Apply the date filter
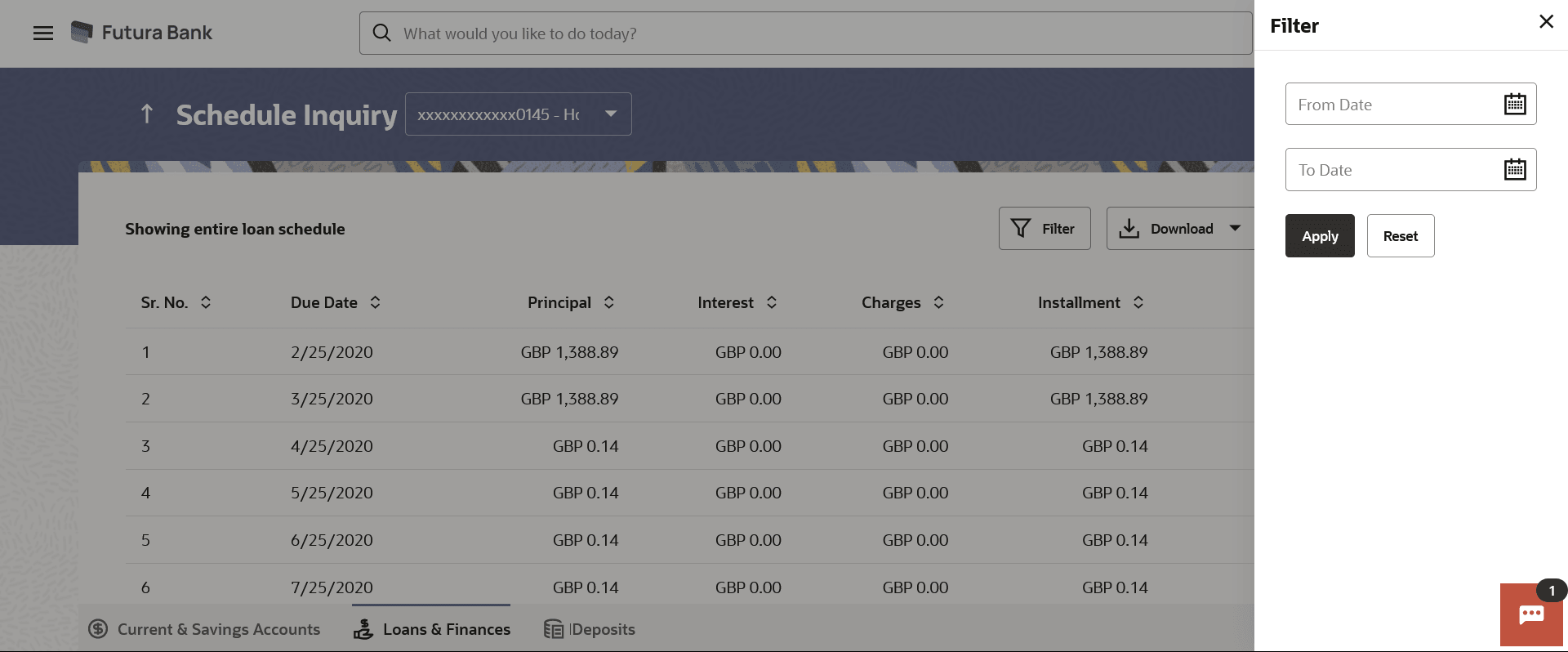 [x=1320, y=236]
